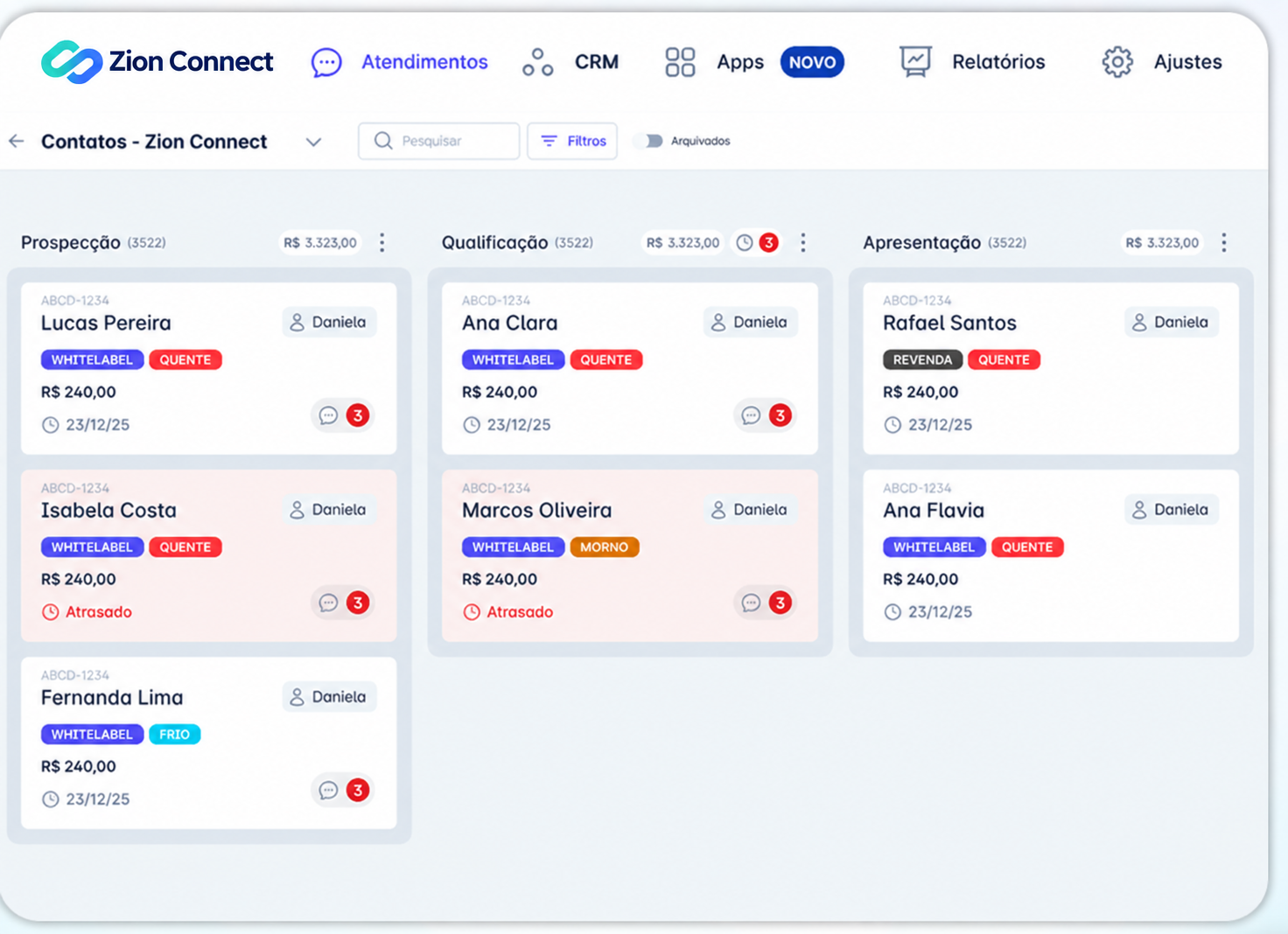
Task: Open Lucas Pereira's chat messages icon
Action: tap(328, 415)
